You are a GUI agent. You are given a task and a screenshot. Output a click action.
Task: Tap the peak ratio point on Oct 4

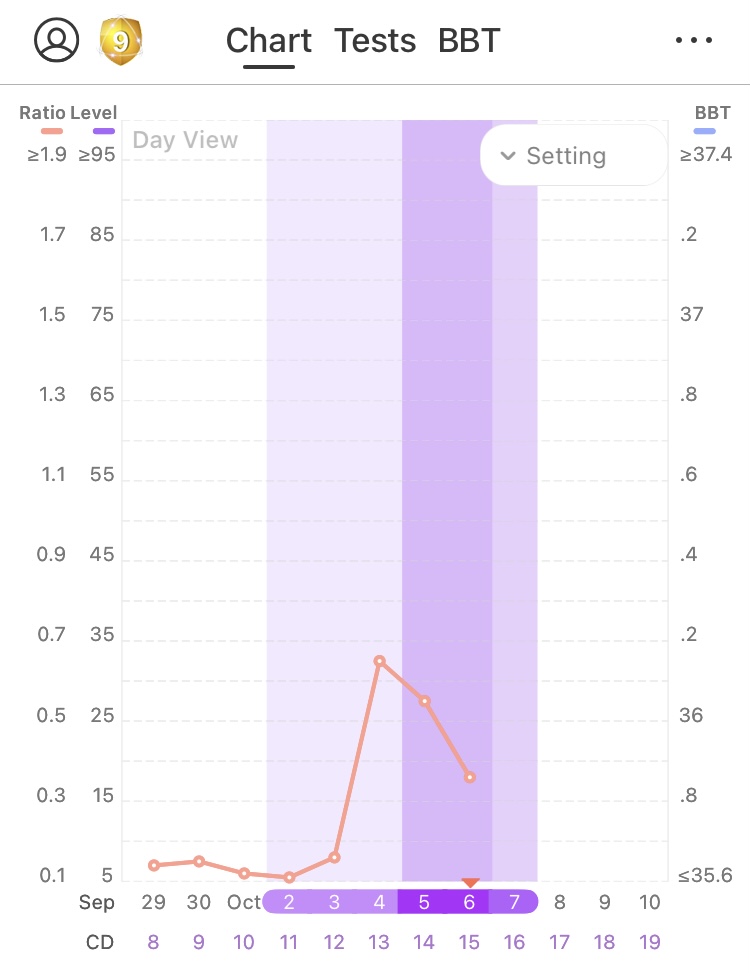pyautogui.click(x=380, y=661)
